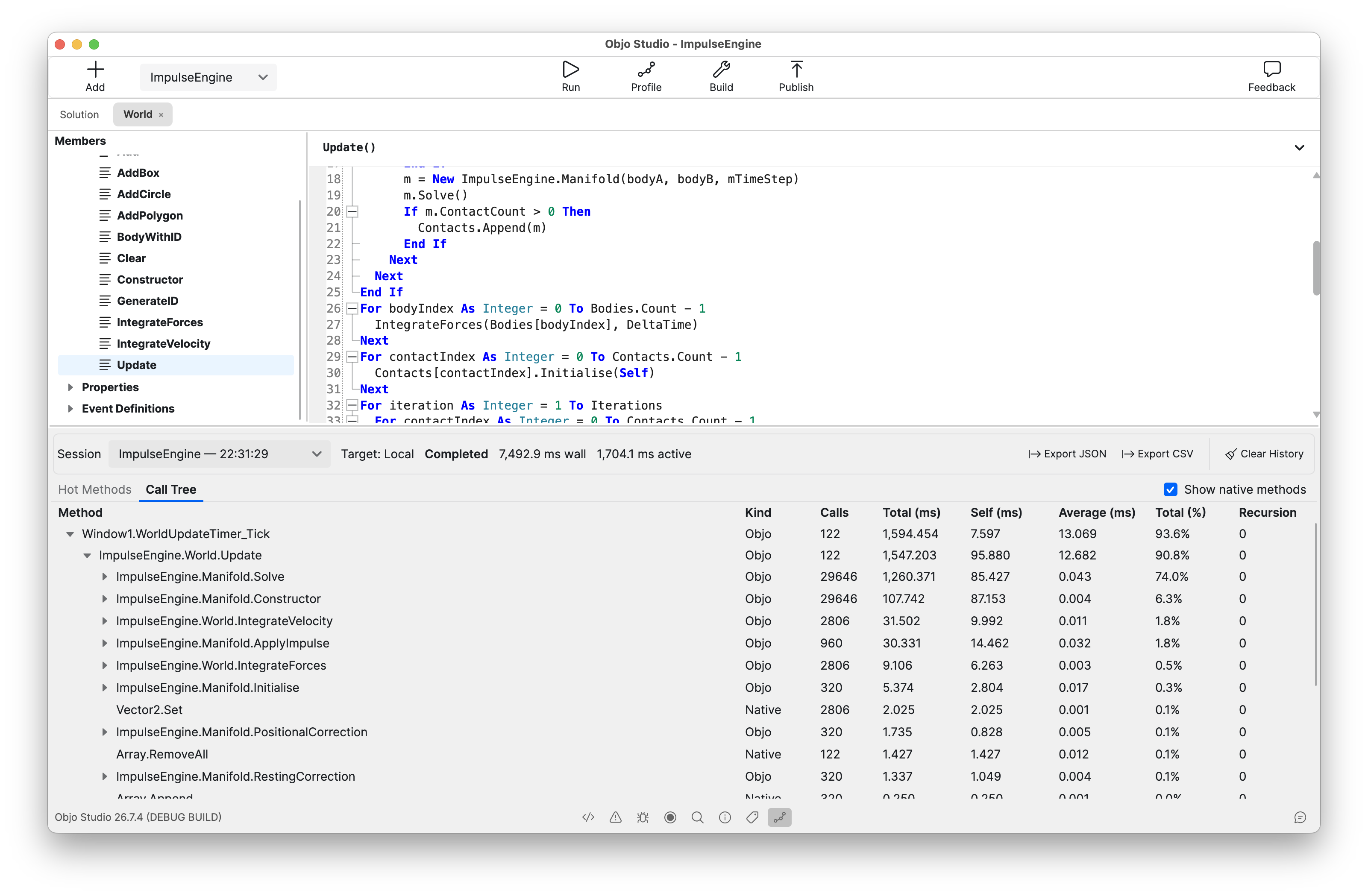Image resolution: width=1368 pixels, height=896 pixels.
Task: Open the messages bubble icon at bottom right
Action: [x=1300, y=817]
